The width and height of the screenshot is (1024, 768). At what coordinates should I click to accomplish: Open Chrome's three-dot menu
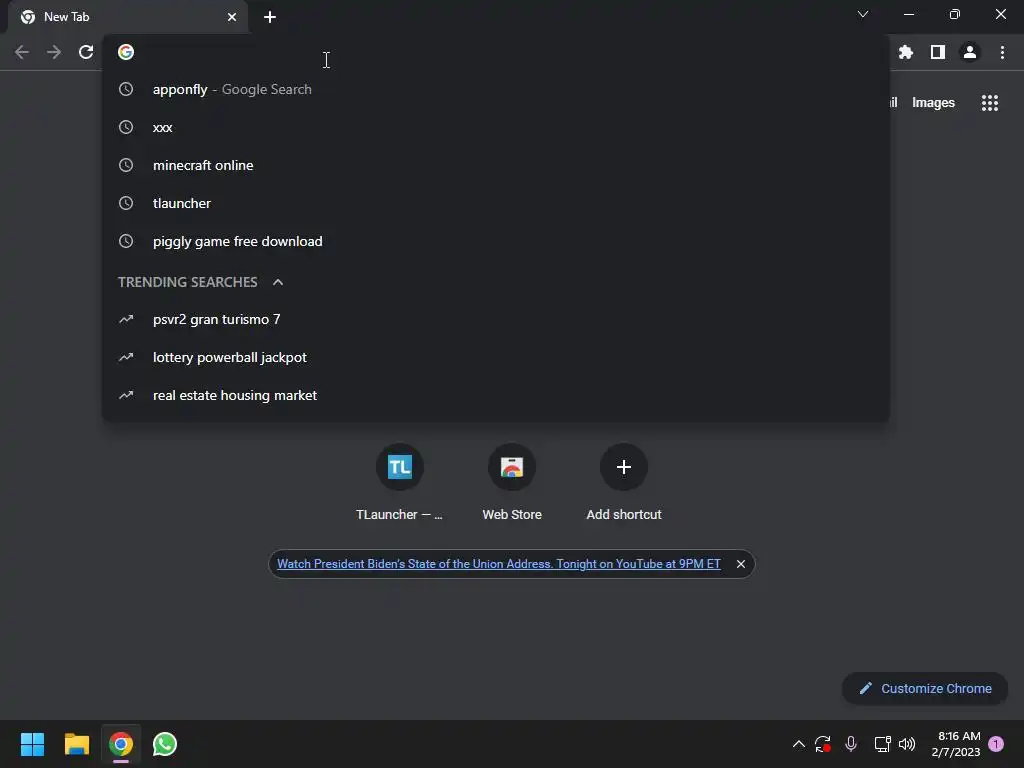click(1002, 52)
